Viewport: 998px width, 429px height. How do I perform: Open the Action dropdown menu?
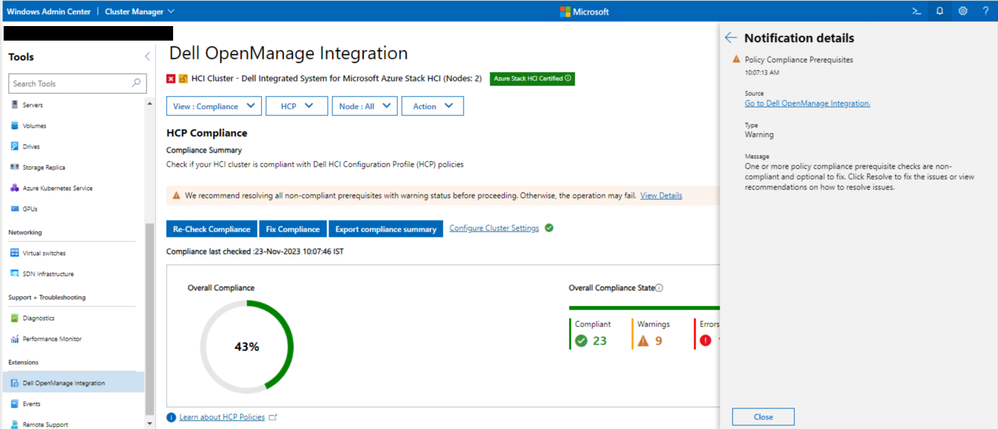[x=432, y=106]
